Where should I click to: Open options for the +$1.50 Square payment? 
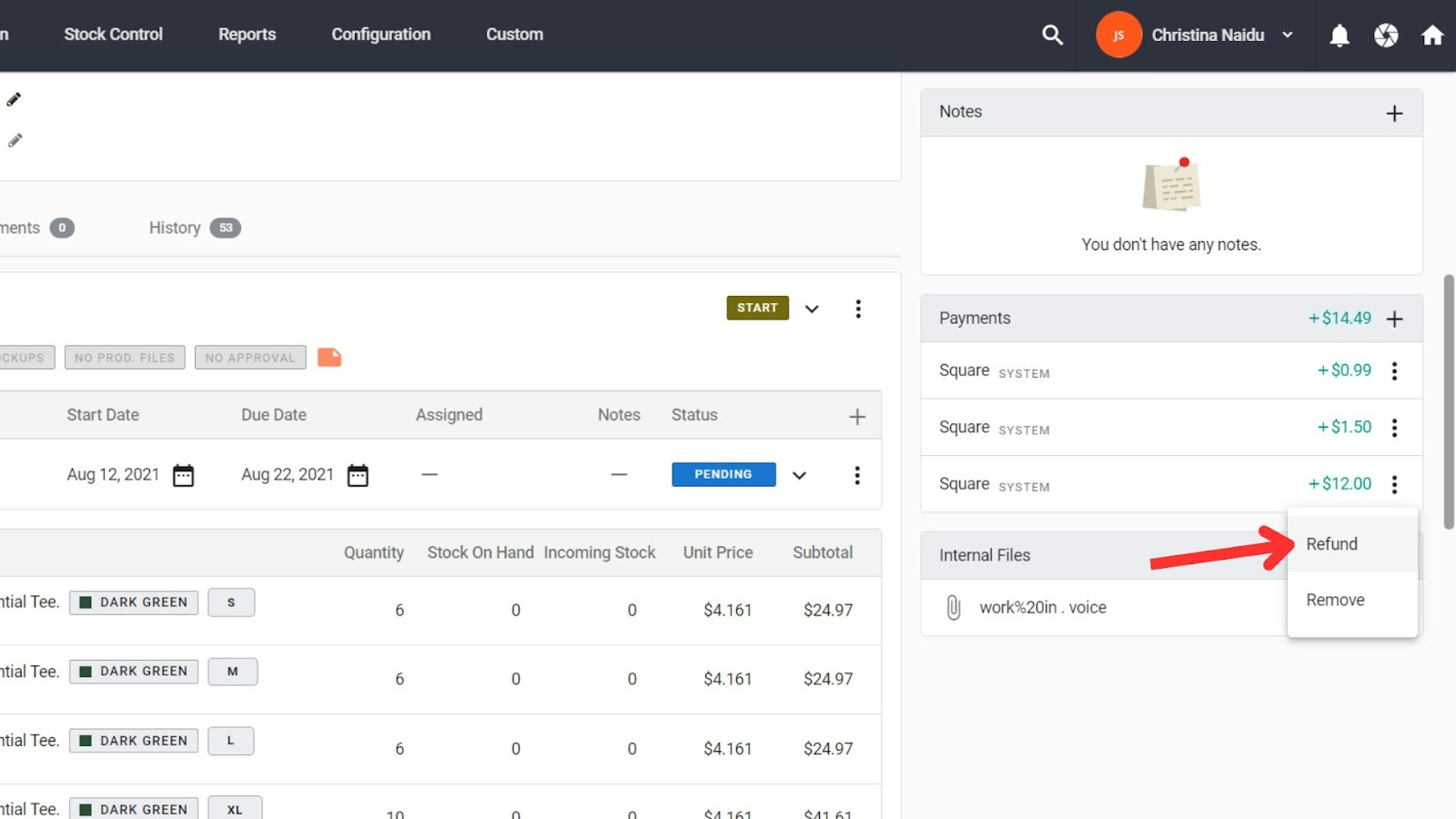point(1394,428)
